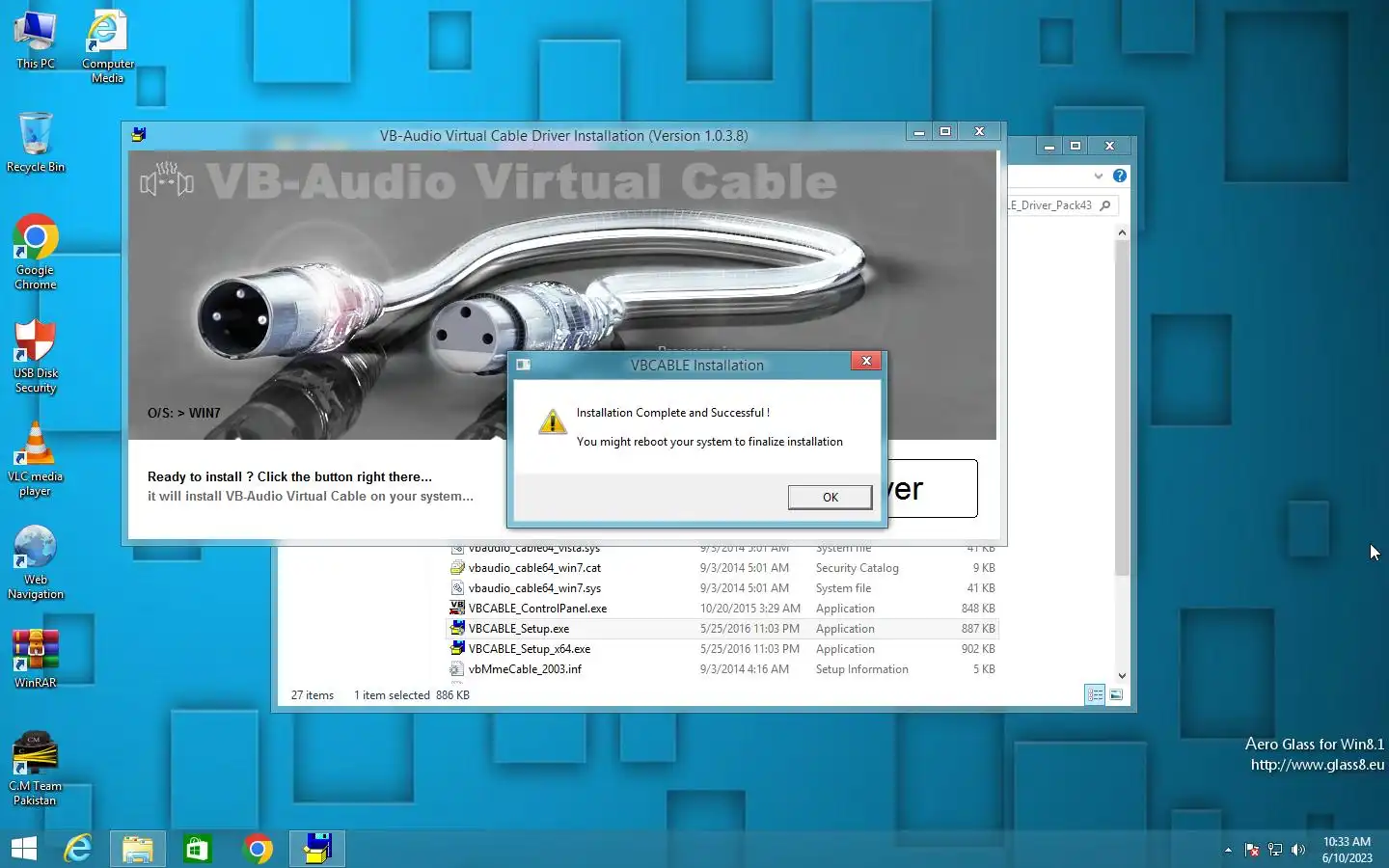1389x868 pixels.
Task: Open USB Disk Security shortcut
Action: click(x=36, y=356)
